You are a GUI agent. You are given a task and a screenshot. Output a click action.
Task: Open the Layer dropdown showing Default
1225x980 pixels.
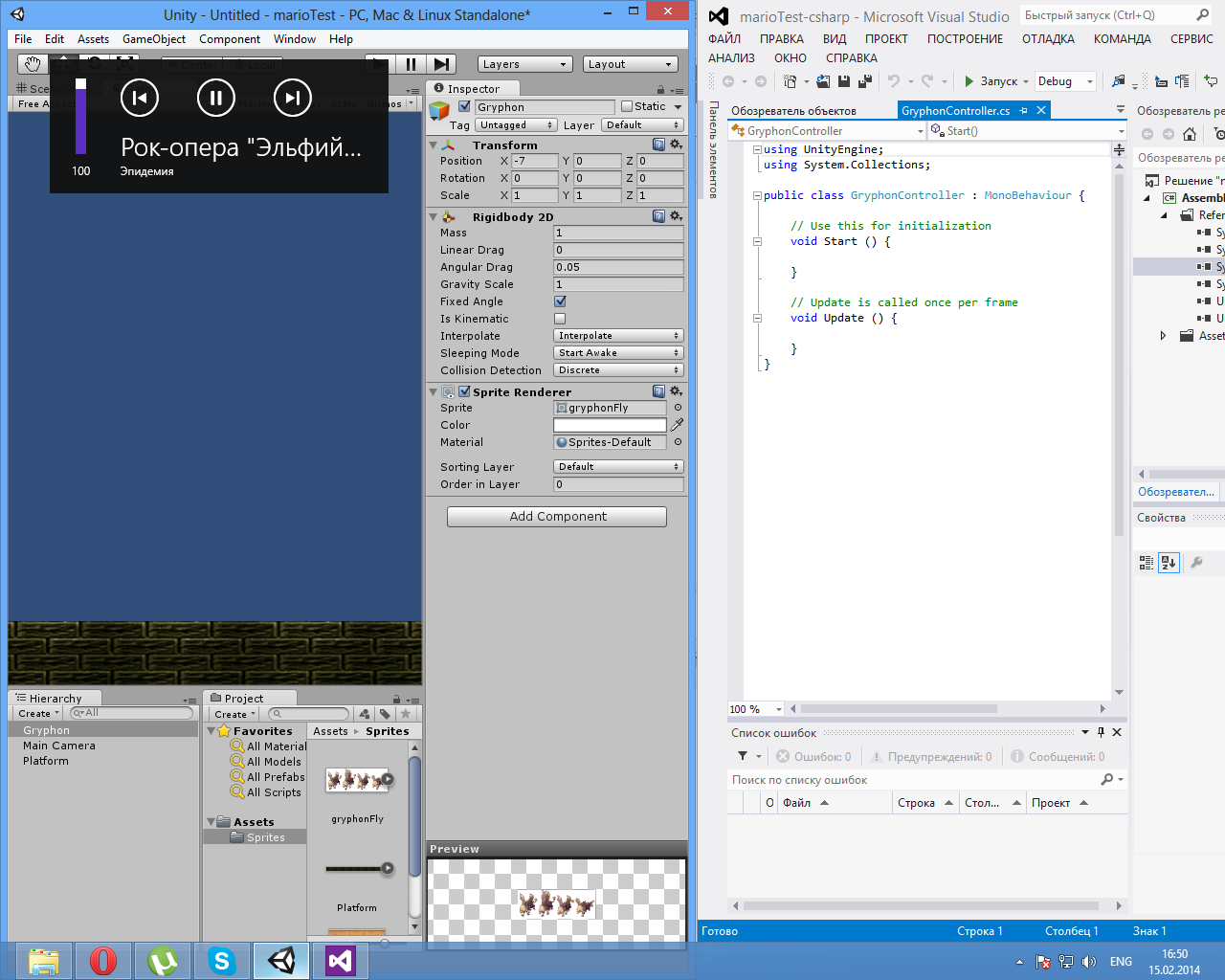pos(643,125)
